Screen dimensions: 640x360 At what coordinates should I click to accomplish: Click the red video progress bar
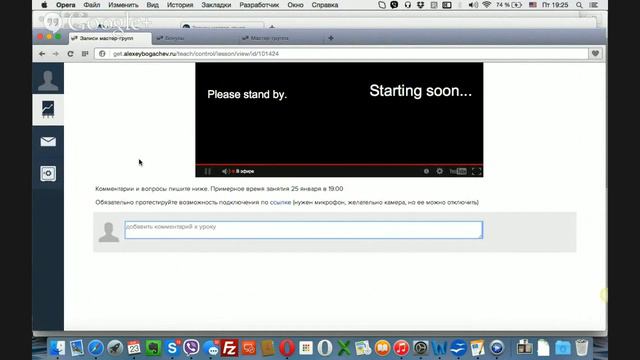[339, 164]
